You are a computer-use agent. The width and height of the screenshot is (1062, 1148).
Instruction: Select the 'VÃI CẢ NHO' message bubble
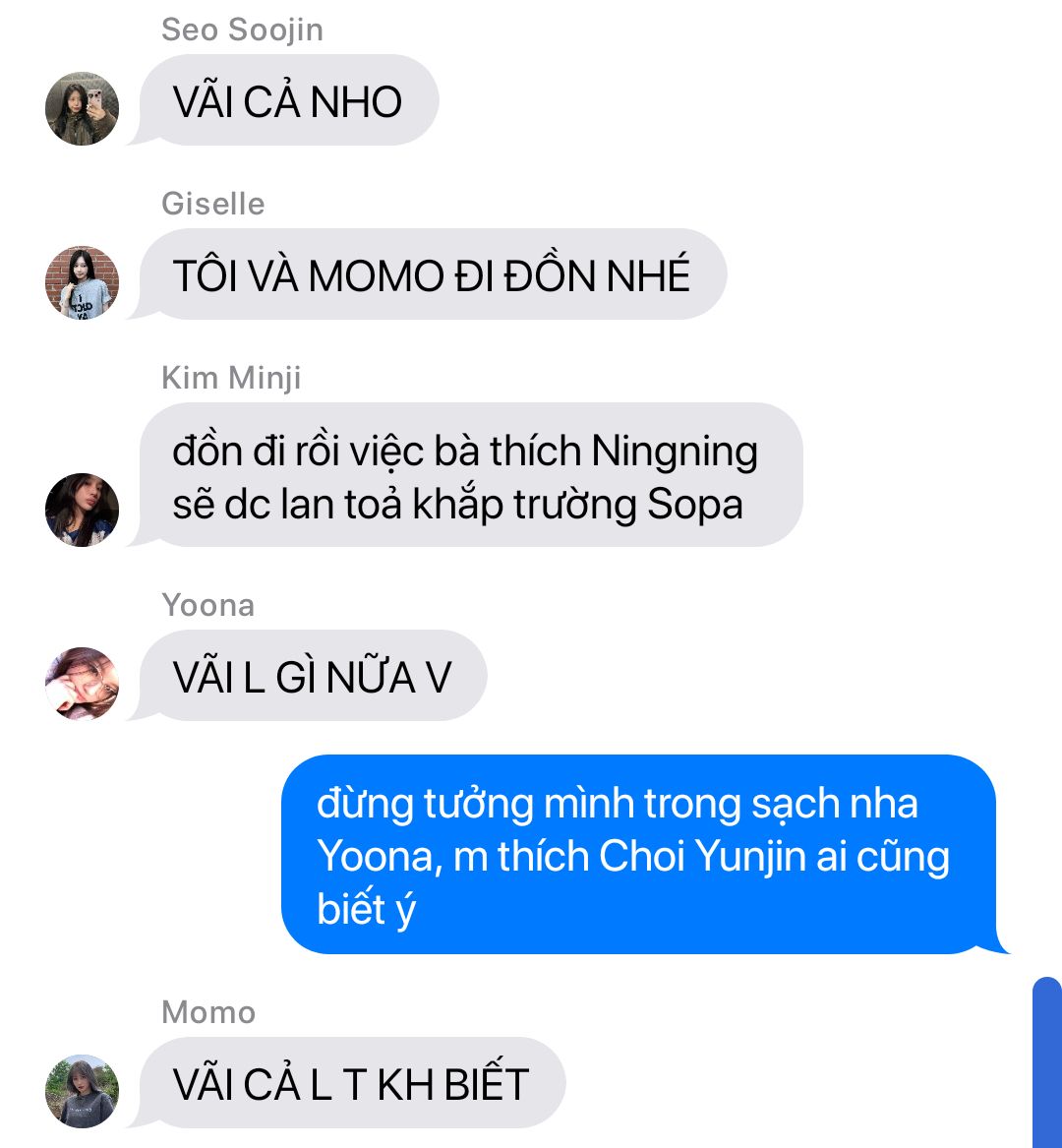[288, 100]
